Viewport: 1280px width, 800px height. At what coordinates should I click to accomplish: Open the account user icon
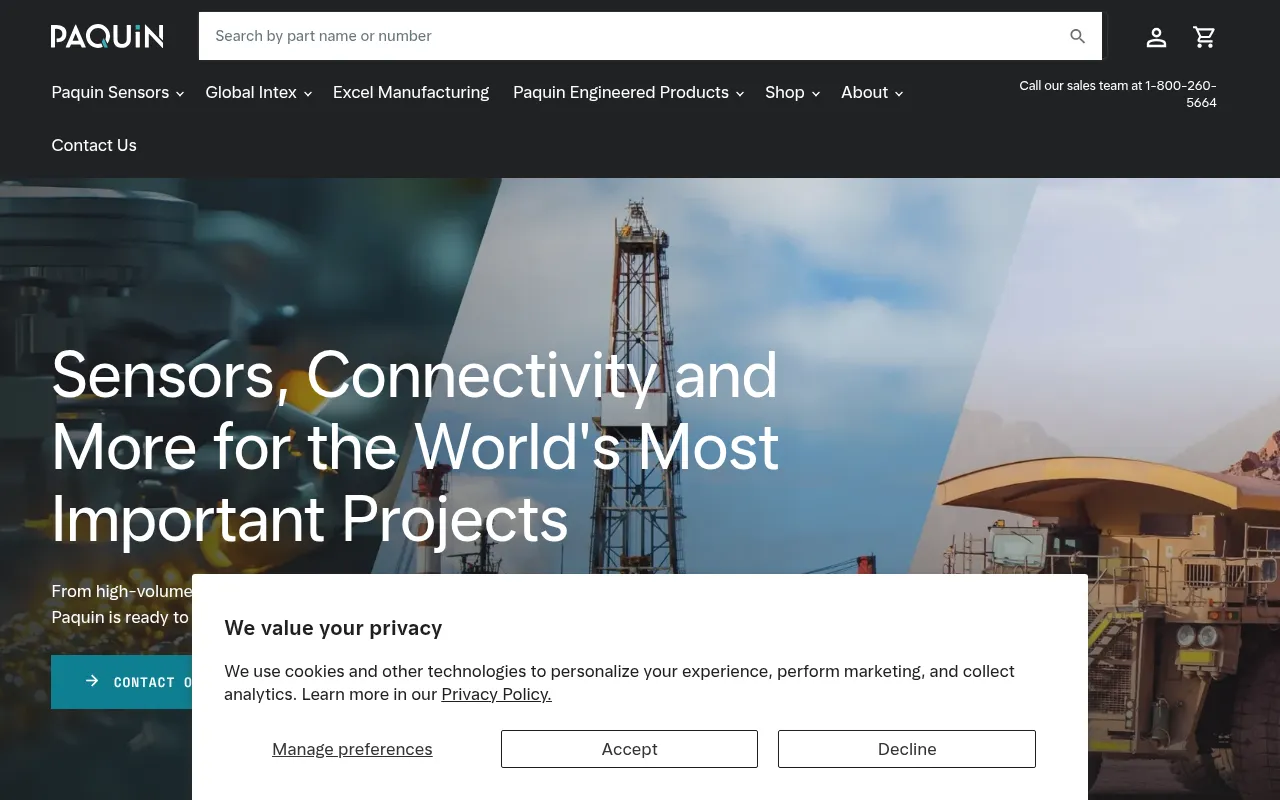[x=1156, y=37]
